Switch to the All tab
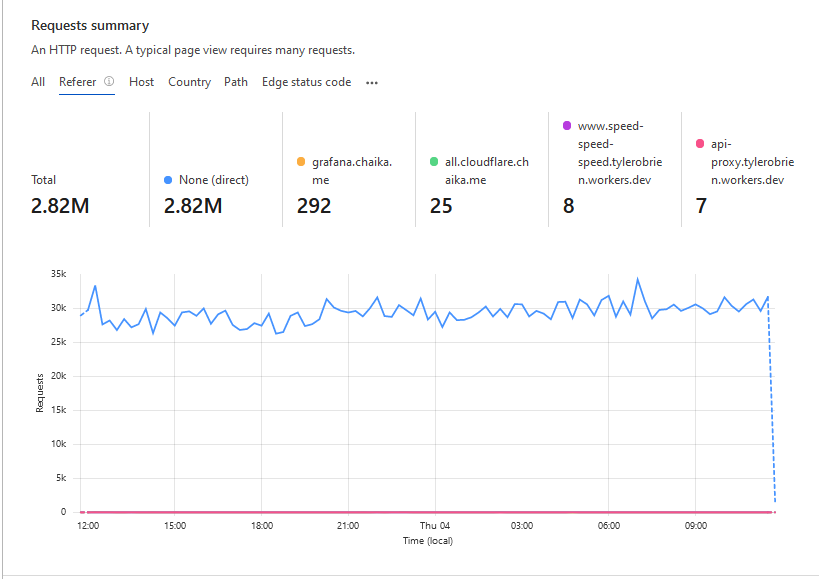819x579 pixels. [x=38, y=82]
